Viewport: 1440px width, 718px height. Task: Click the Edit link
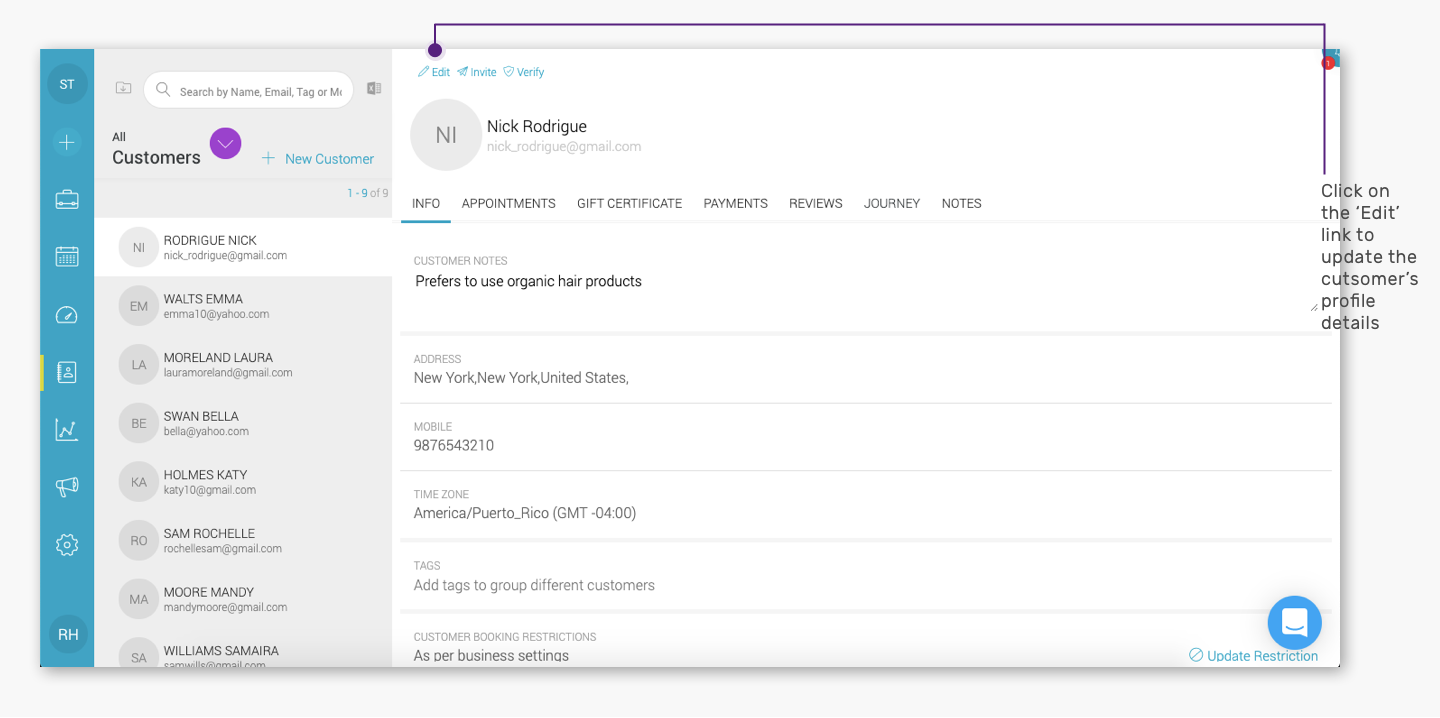tap(434, 72)
